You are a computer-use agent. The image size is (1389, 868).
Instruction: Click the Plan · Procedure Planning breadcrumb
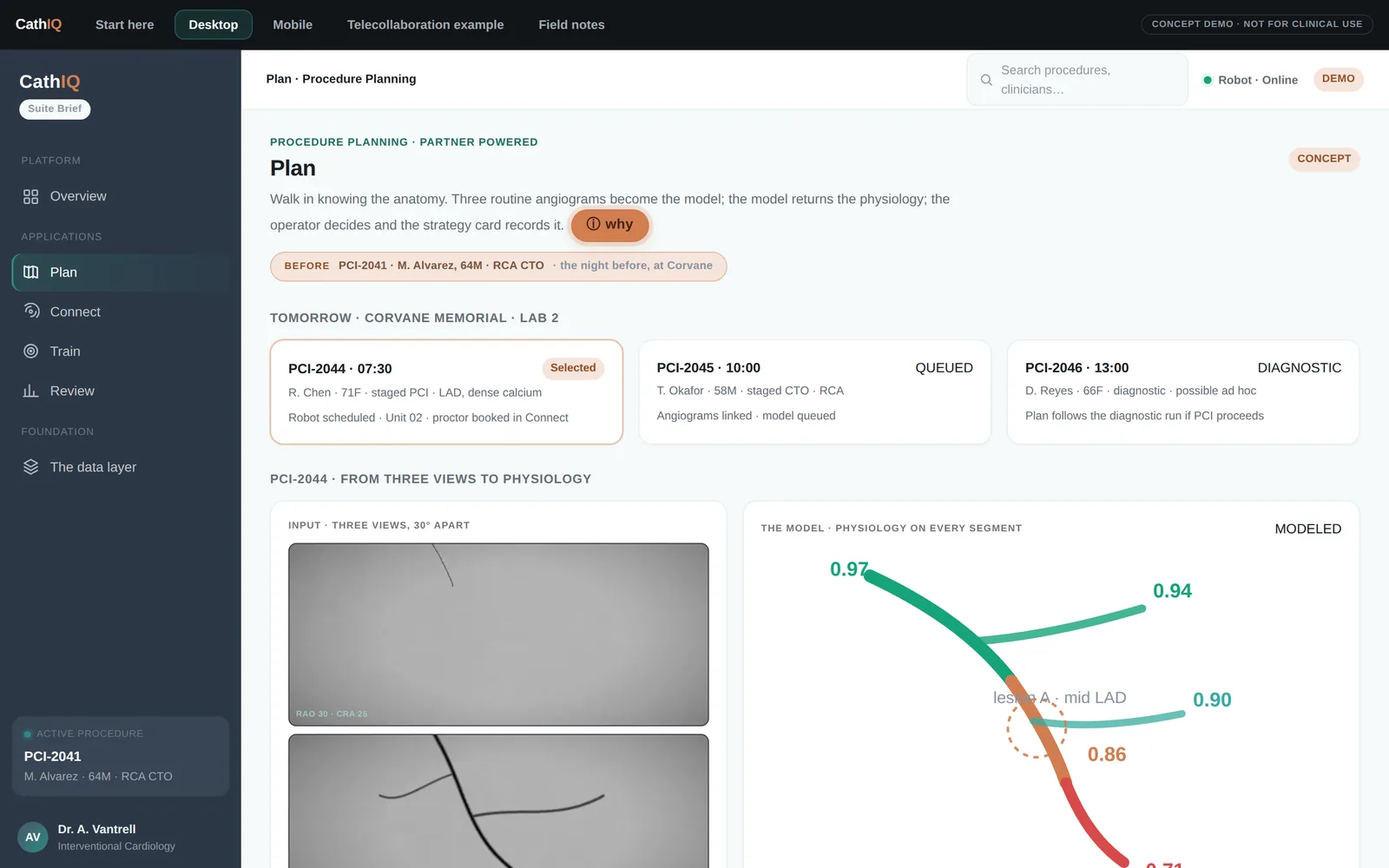point(341,79)
